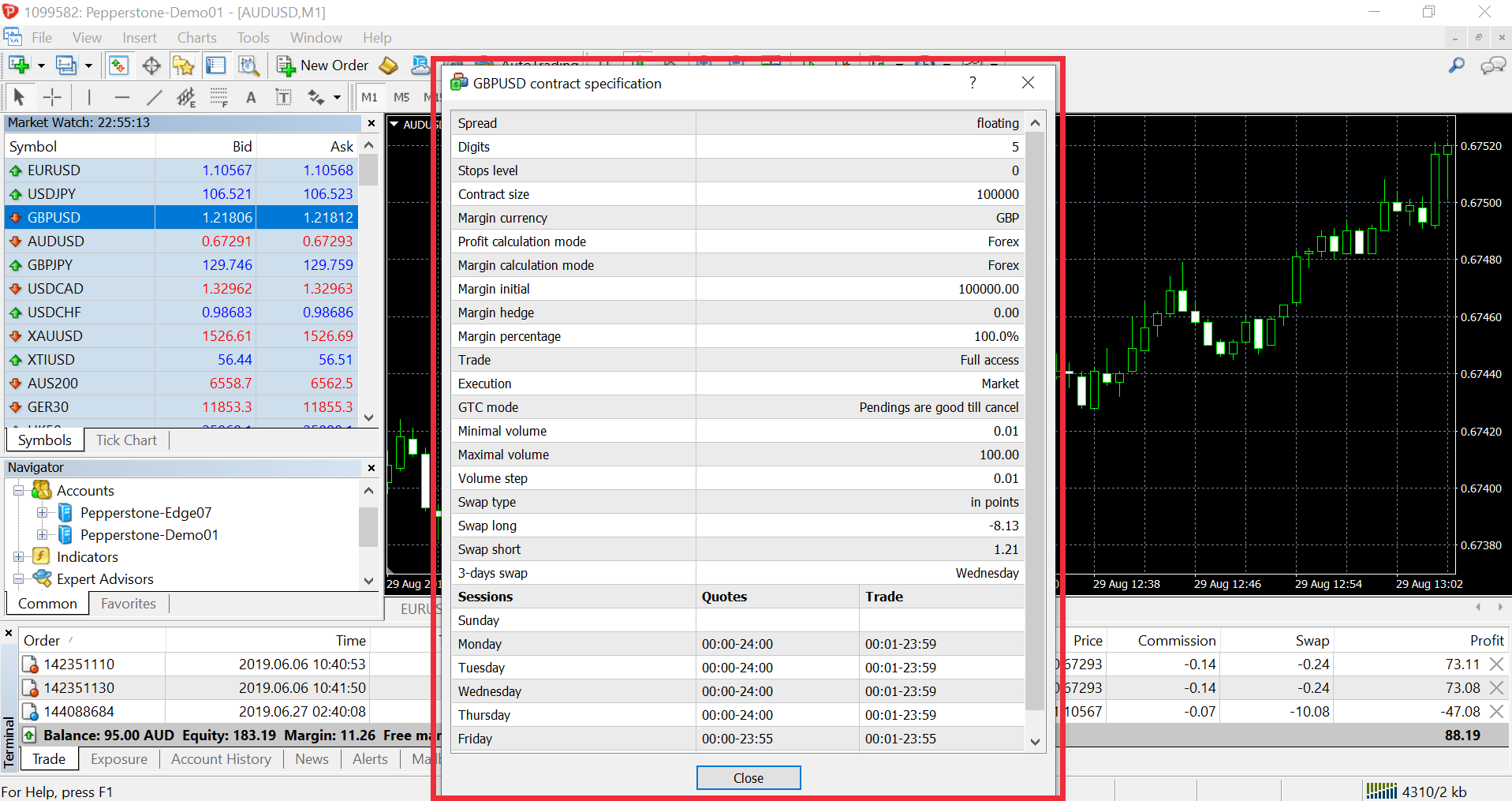Image resolution: width=1512 pixels, height=801 pixels.
Task: Open the Tools menu
Action: [253, 38]
